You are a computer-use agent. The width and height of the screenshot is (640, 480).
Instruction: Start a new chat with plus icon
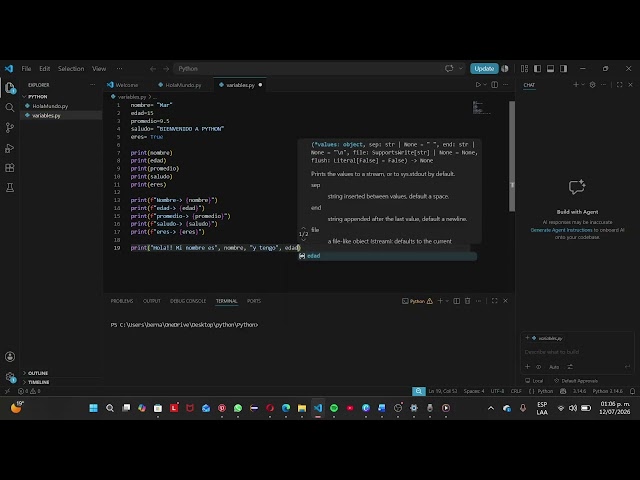[576, 84]
